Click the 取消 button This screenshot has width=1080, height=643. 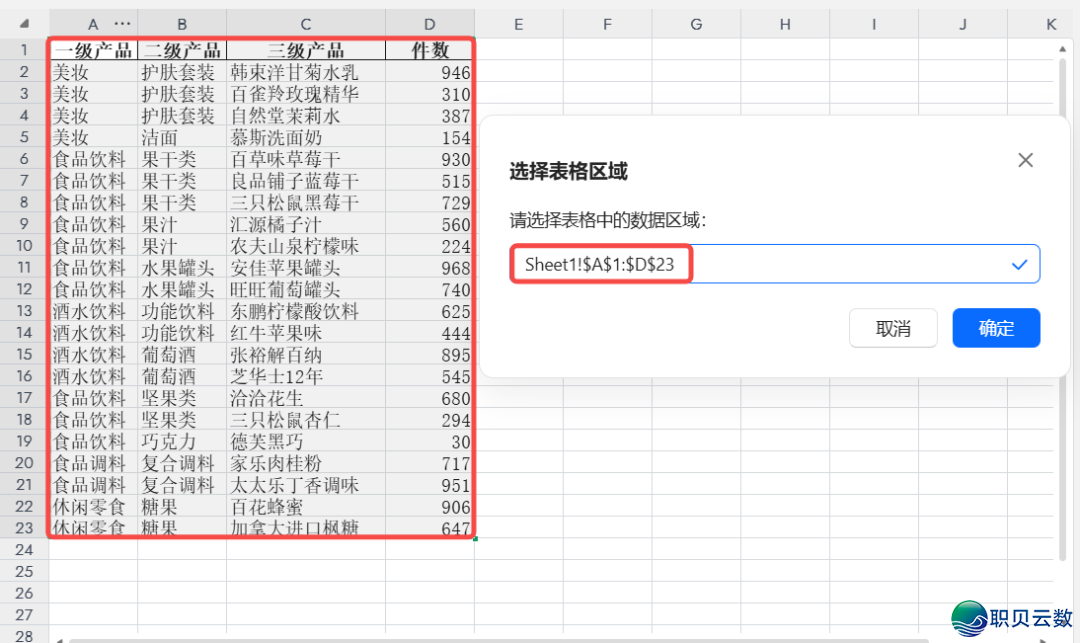893,328
